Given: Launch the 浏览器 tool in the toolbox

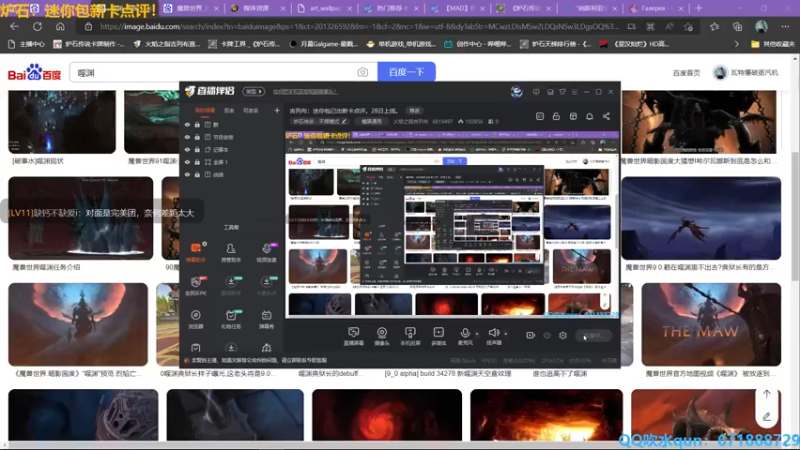Looking at the screenshot, I should 195,318.
